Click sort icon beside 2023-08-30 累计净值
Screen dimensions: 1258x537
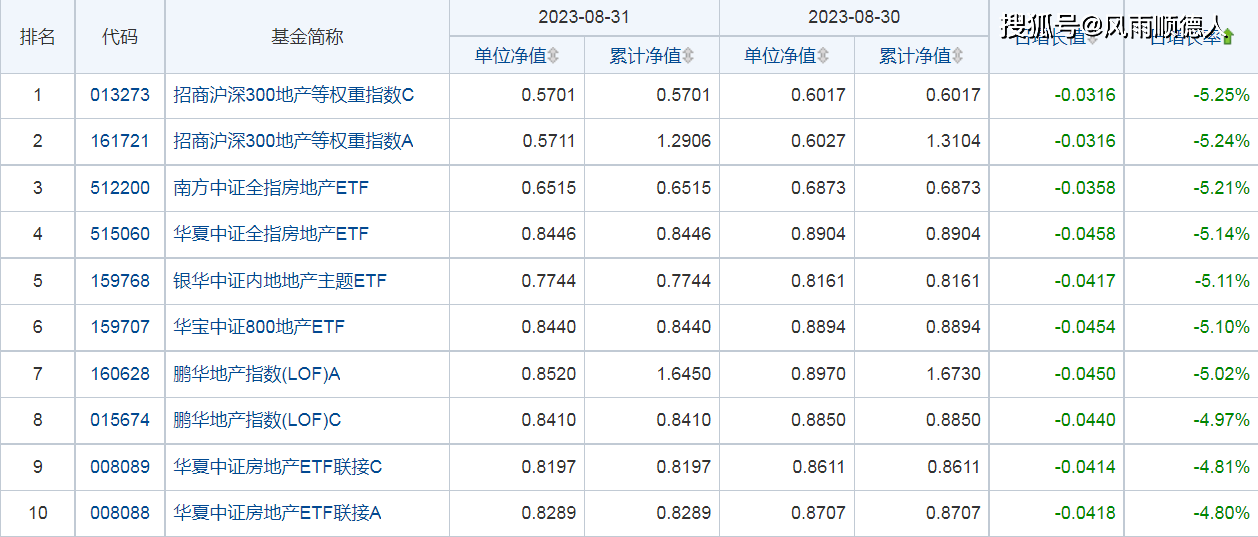pyautogui.click(x=958, y=56)
